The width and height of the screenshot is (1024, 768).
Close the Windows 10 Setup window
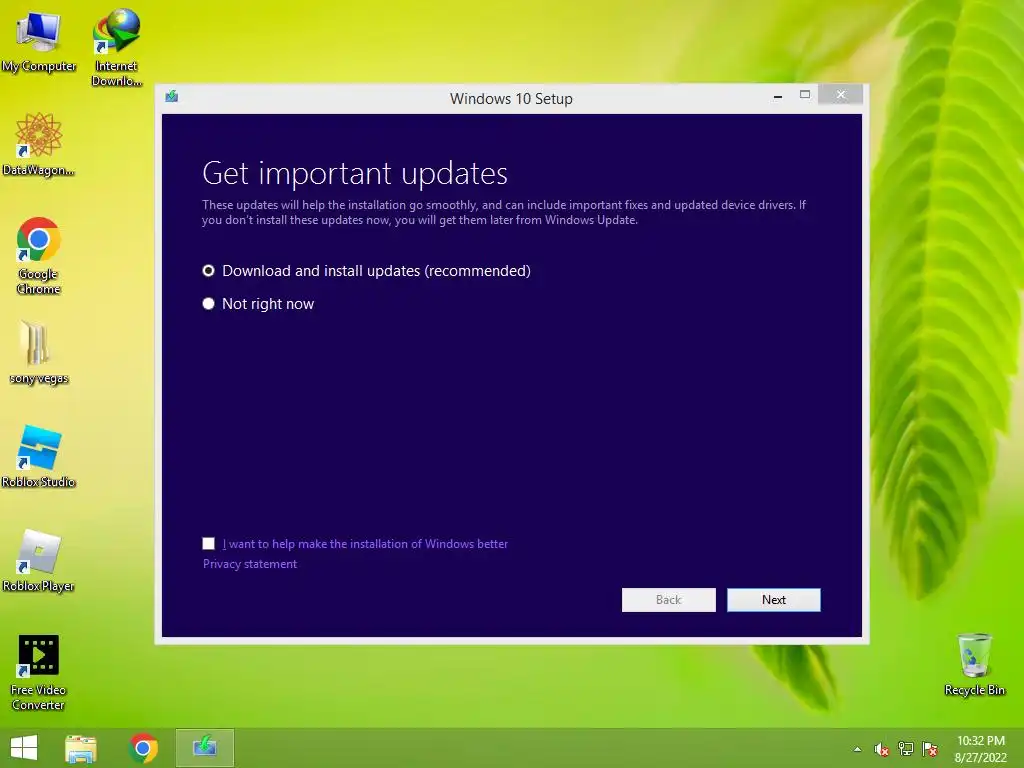[x=840, y=95]
